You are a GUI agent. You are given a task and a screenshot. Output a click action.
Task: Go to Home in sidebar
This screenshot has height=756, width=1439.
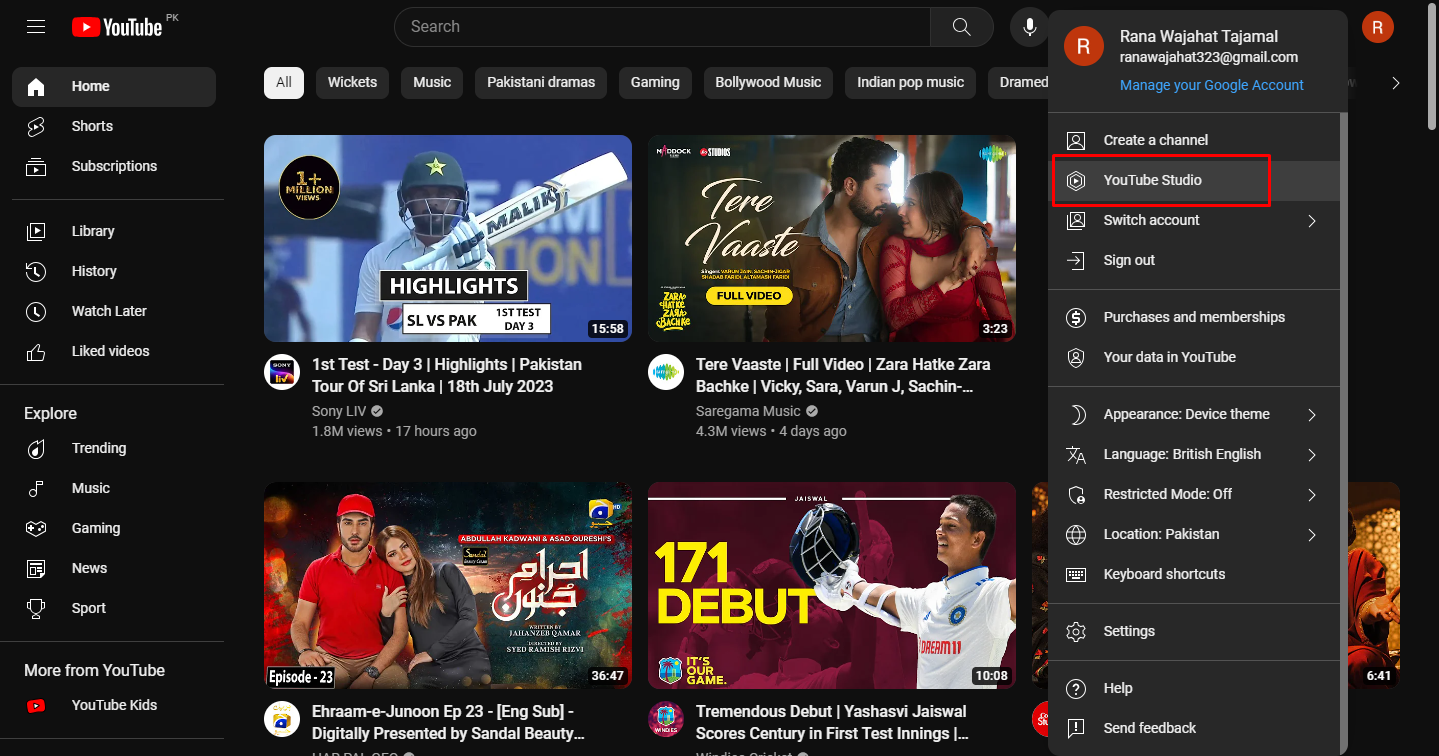(114, 87)
